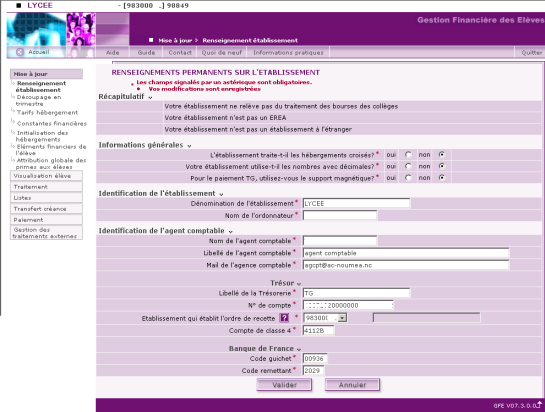This screenshot has height=412, width=545.
Task: Open Eléments financiers de l'élève
Action: point(51,150)
